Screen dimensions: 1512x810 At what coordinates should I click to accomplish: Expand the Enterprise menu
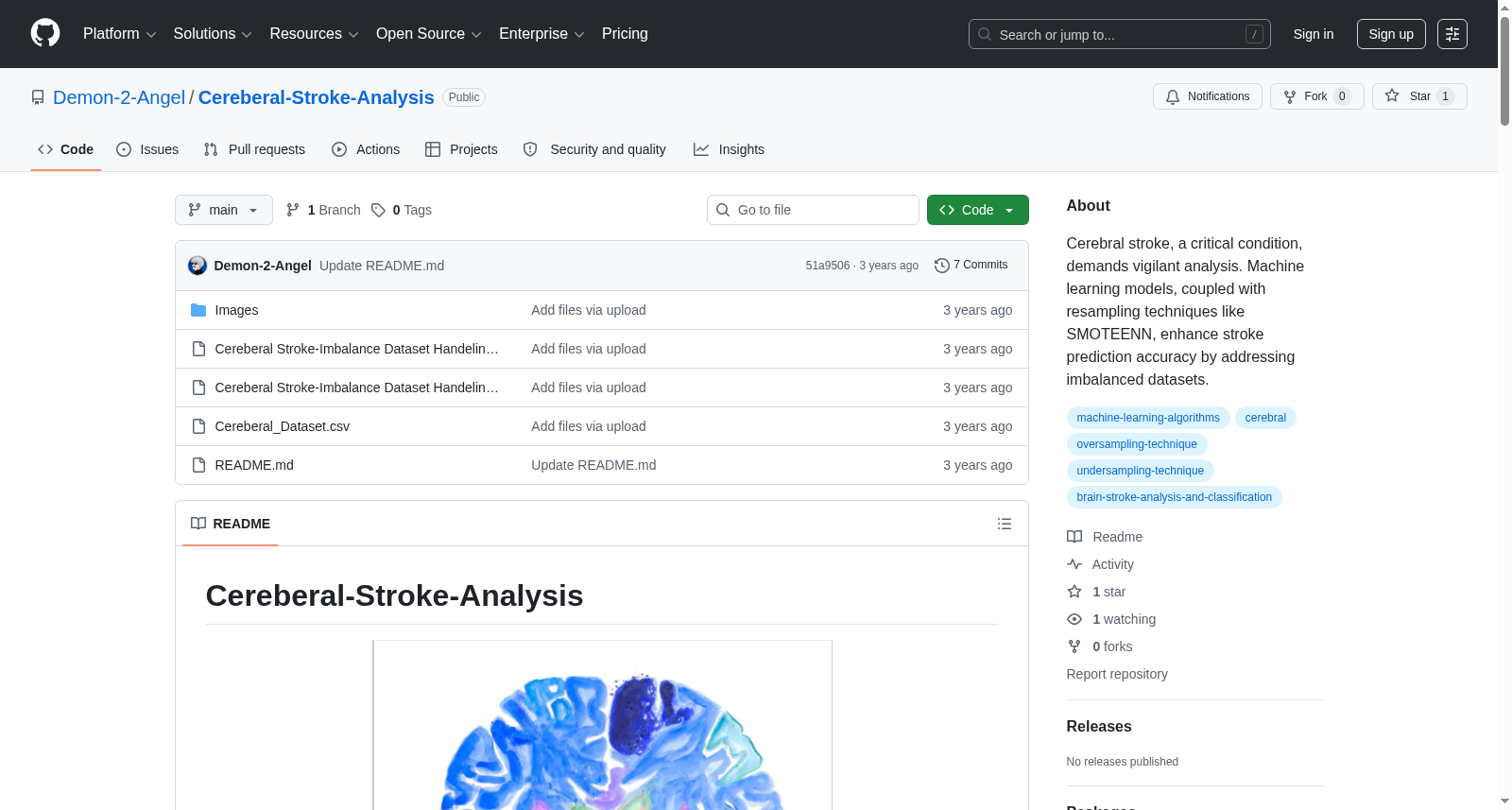pyautogui.click(x=541, y=34)
